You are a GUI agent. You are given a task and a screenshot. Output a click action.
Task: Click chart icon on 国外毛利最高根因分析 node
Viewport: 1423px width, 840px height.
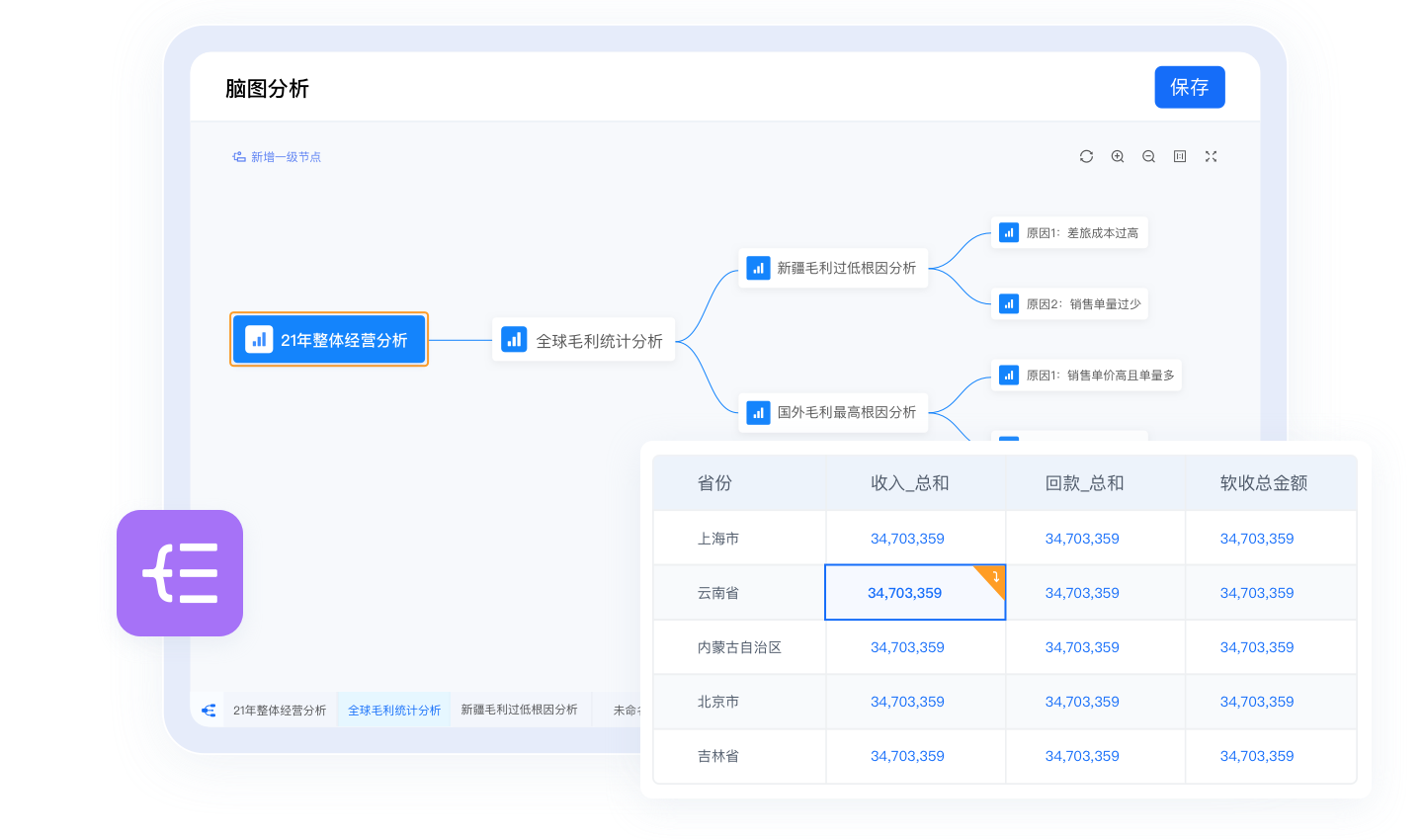pos(758,412)
